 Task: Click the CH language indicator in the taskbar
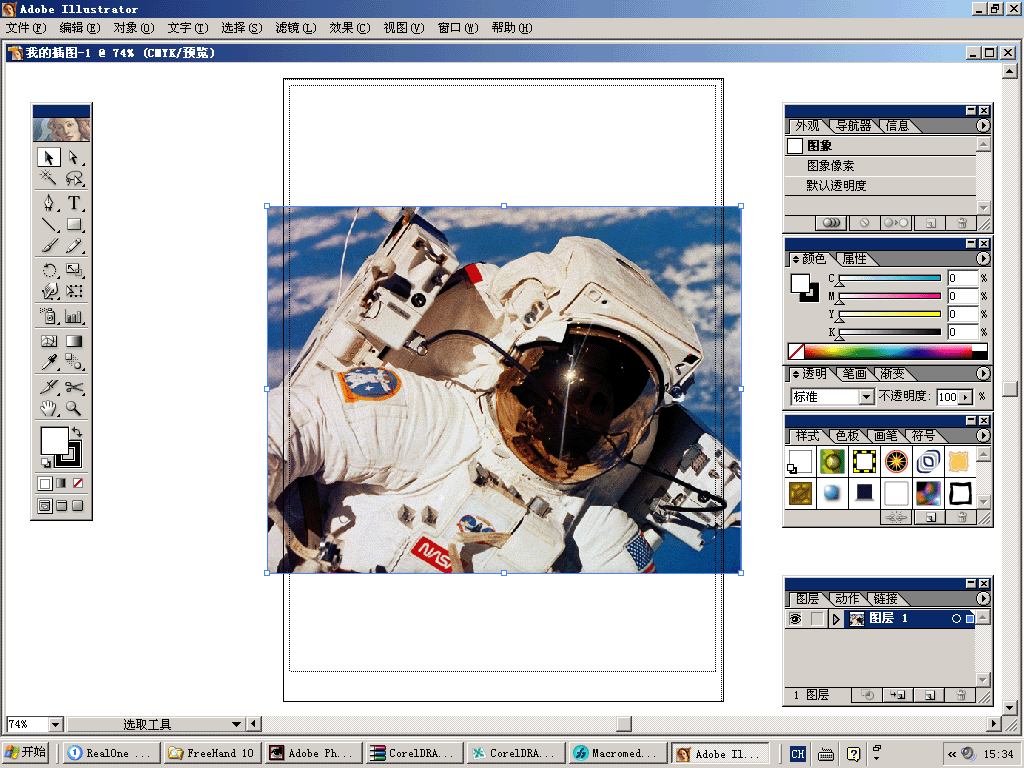(x=797, y=754)
